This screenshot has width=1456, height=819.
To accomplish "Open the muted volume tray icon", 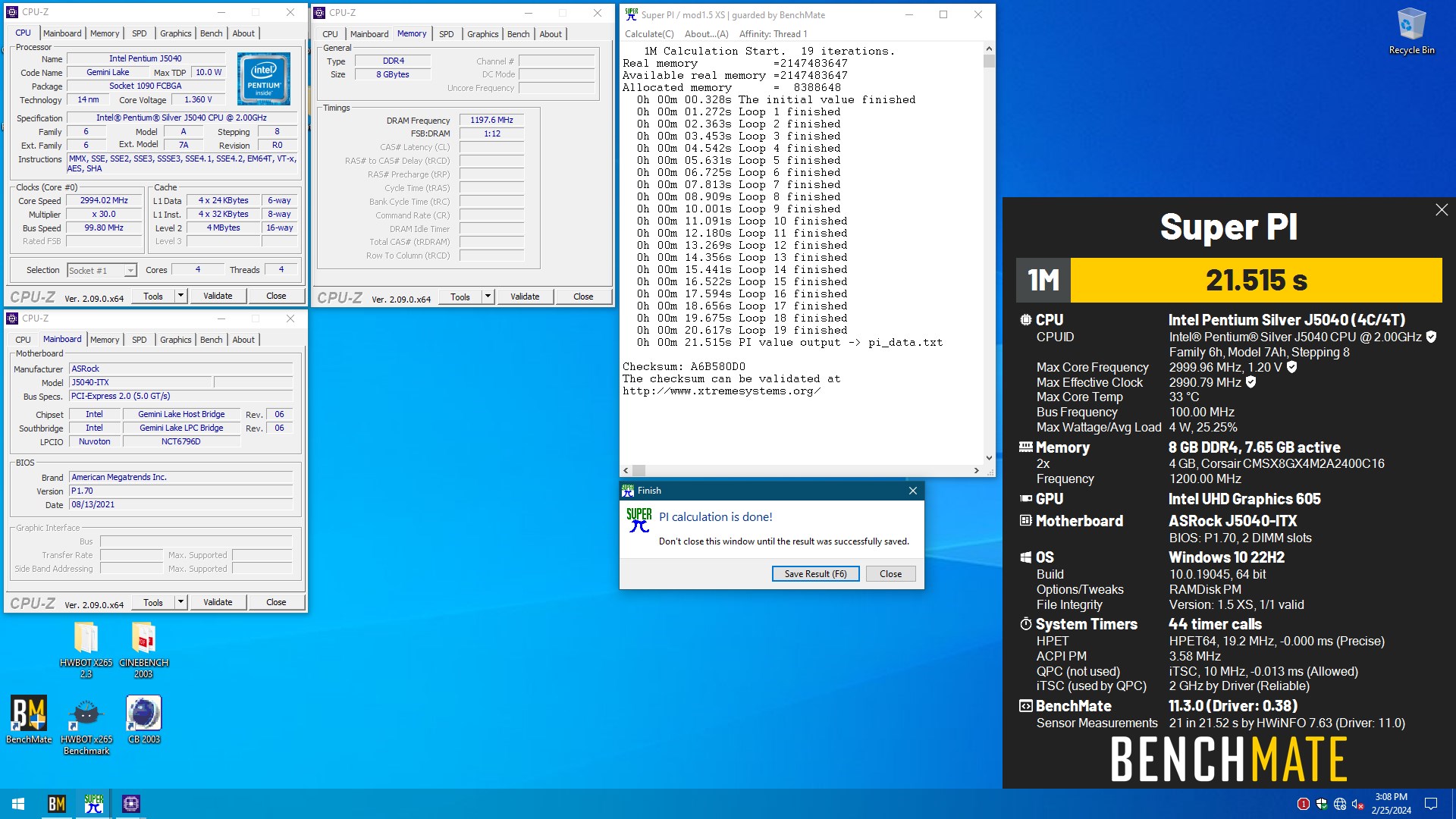I will point(1358,804).
